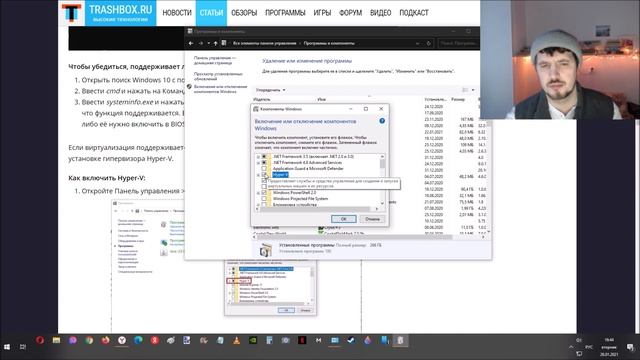Open NVIDIA app from taskbar
The height and width of the screenshot is (360, 640).
tap(253, 340)
